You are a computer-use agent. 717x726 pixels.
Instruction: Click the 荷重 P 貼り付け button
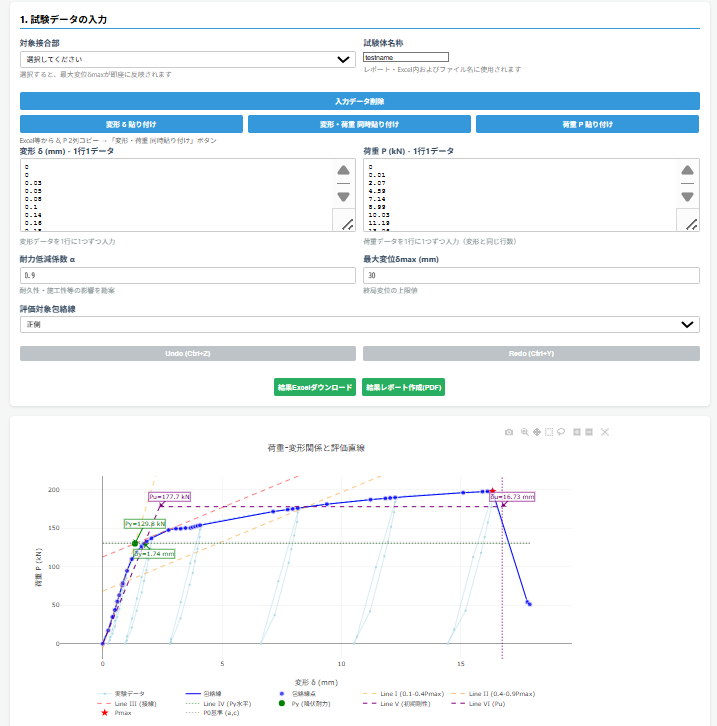pos(587,124)
